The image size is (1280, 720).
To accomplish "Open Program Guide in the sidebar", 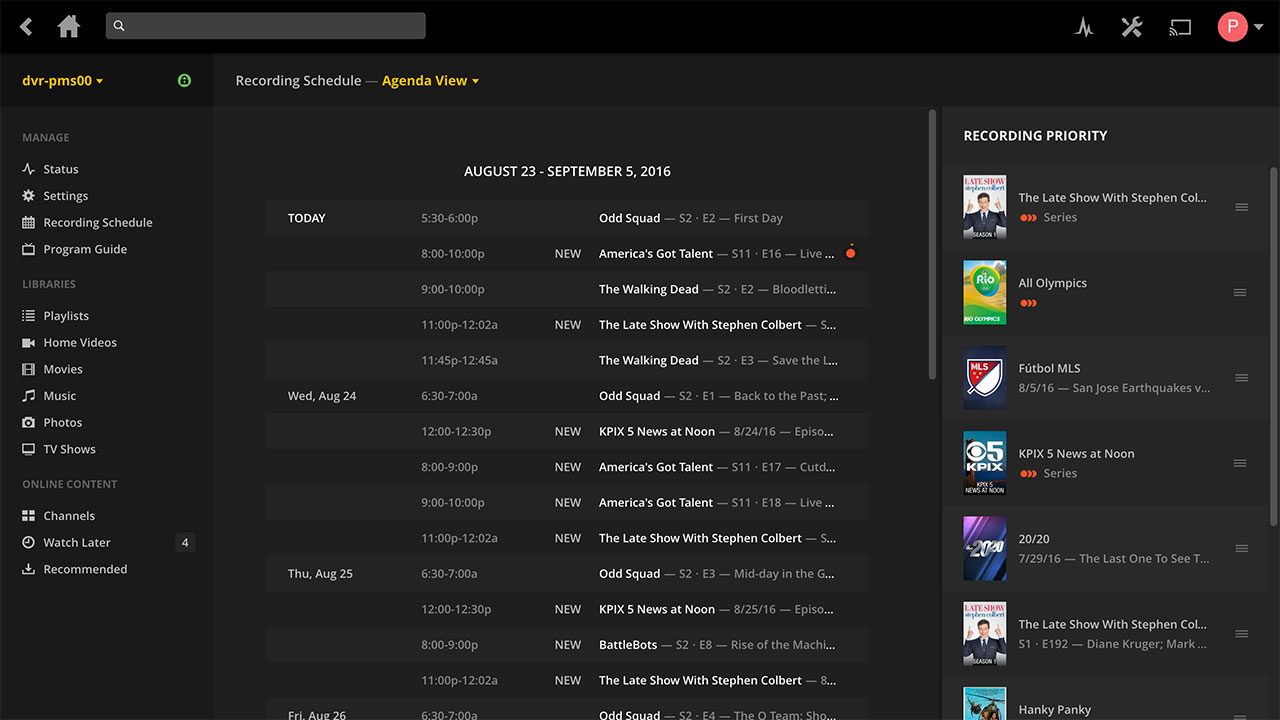I will click(85, 249).
